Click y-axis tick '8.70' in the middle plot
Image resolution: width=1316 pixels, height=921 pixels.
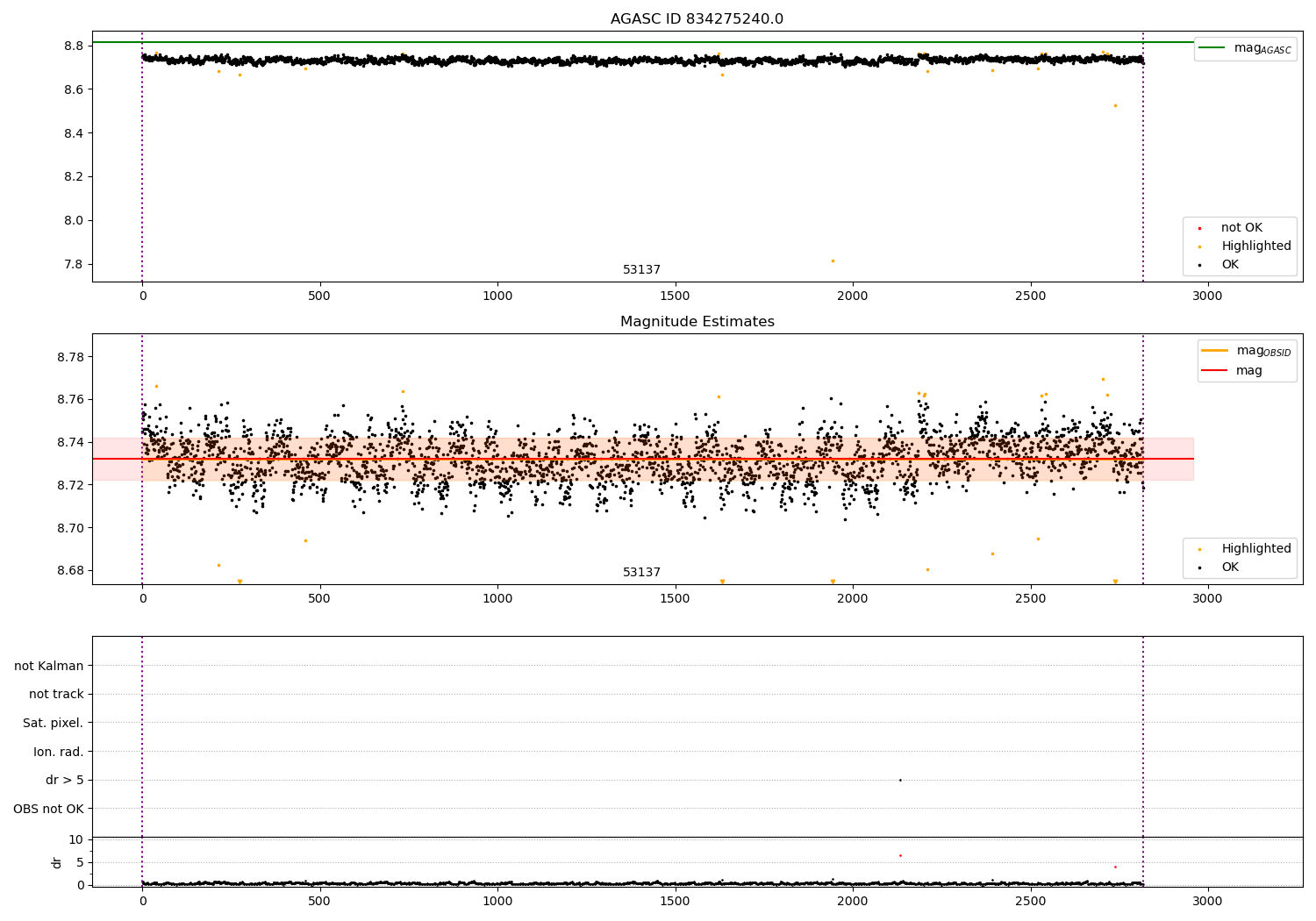tap(70, 528)
